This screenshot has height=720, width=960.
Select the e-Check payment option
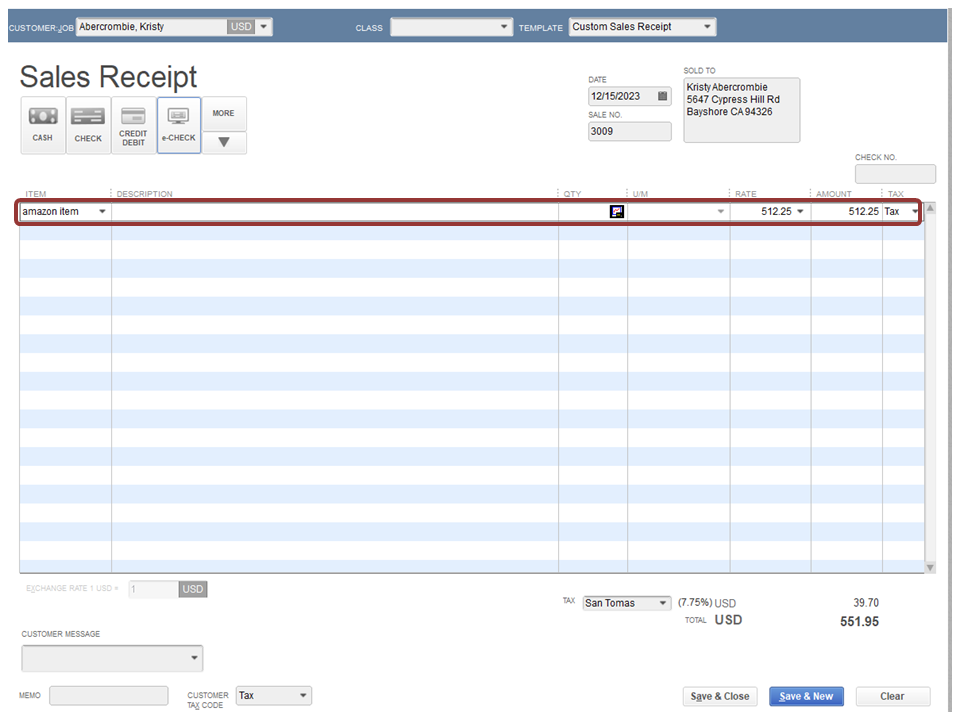pos(179,126)
